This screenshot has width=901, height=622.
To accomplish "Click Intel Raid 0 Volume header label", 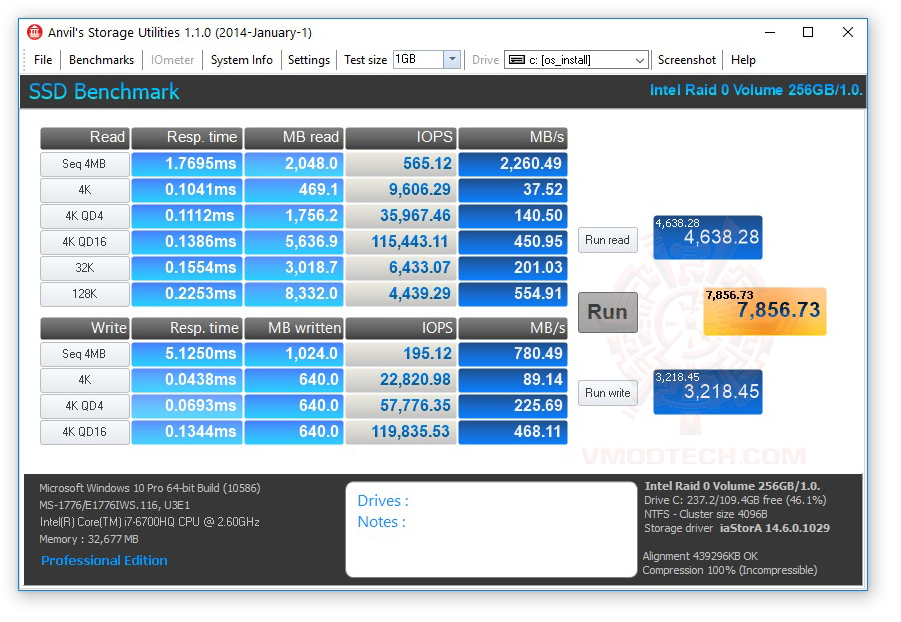I will pos(756,90).
